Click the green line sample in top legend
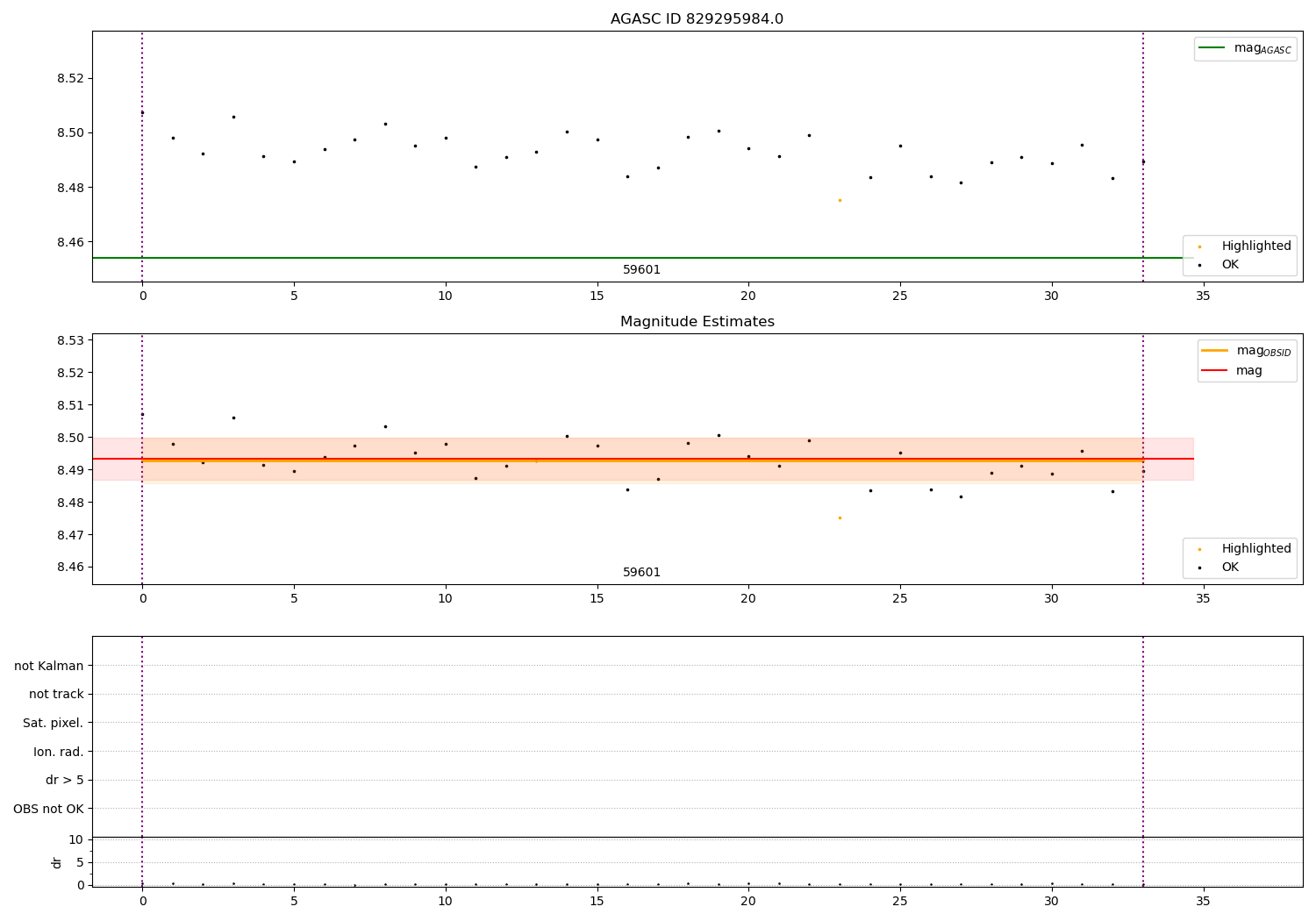Screen dimensions: 1316x921 click(x=1212, y=47)
